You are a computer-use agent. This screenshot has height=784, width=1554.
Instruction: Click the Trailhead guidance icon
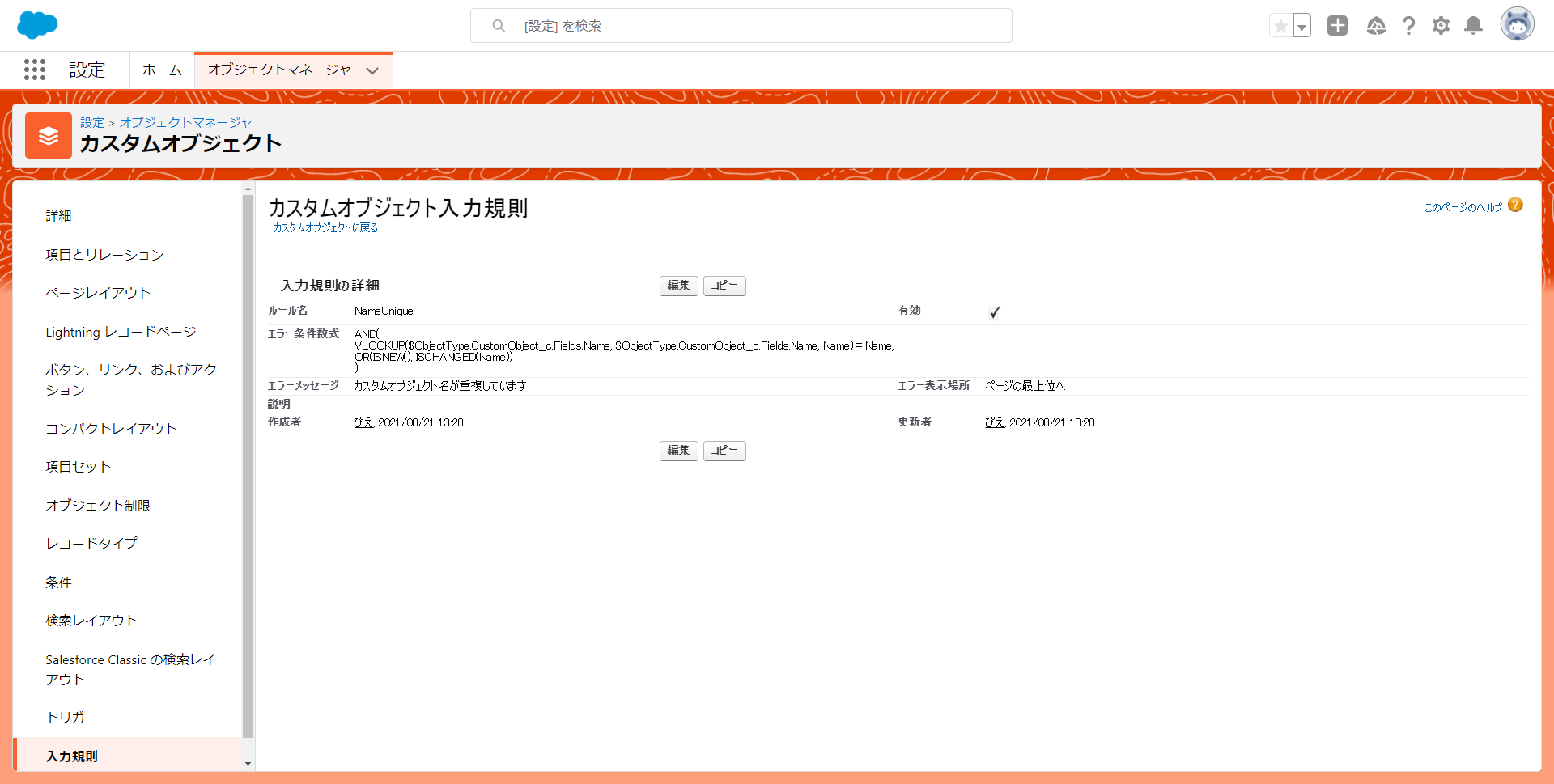(1376, 26)
